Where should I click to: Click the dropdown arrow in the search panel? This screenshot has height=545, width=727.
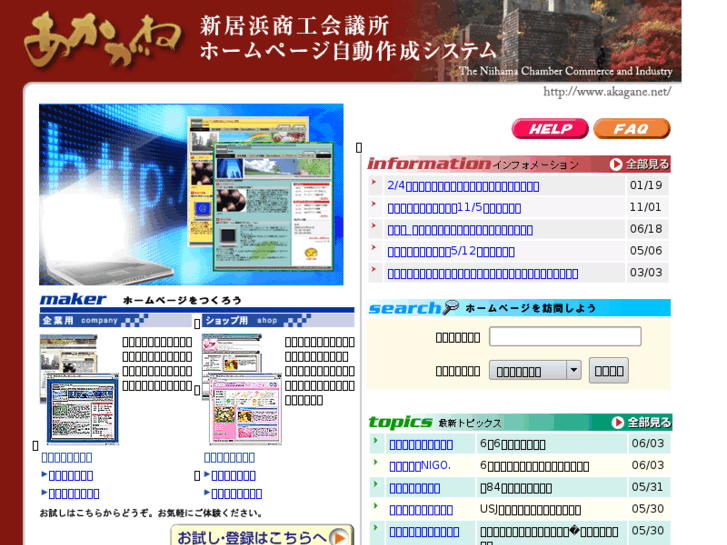[574, 371]
